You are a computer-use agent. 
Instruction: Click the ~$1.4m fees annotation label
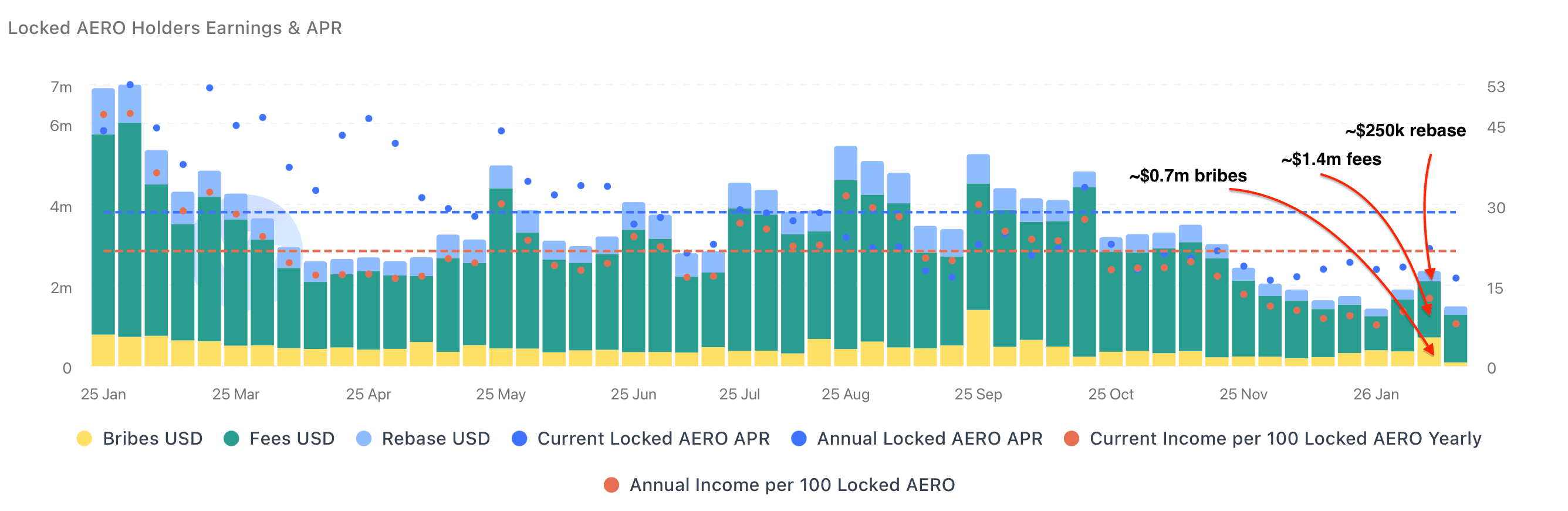1330,159
